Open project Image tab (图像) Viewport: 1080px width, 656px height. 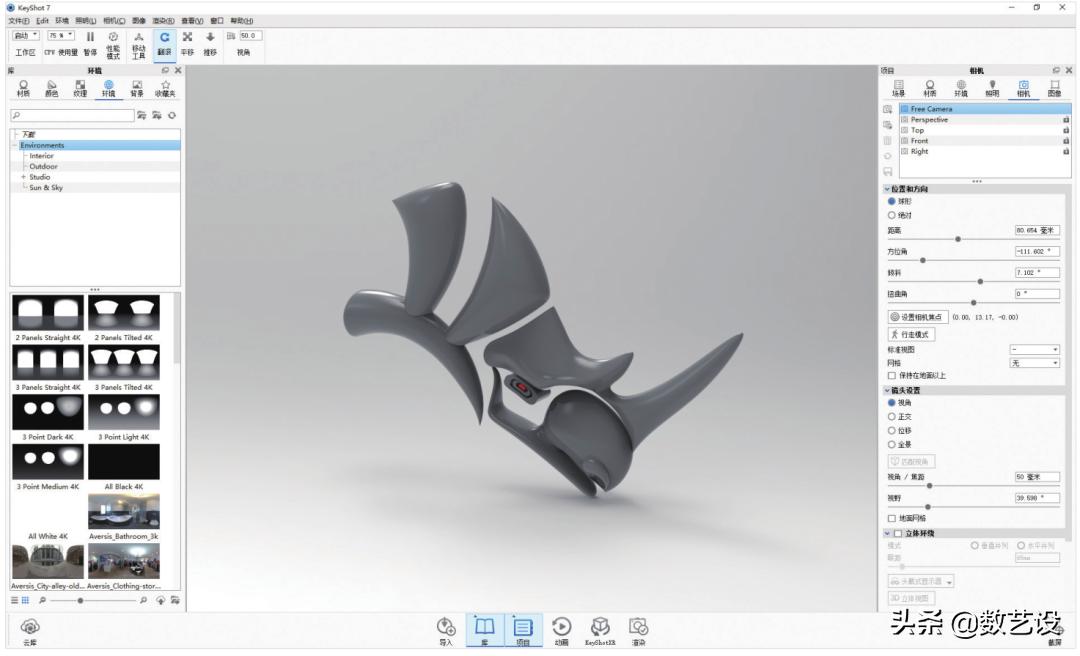point(1055,88)
